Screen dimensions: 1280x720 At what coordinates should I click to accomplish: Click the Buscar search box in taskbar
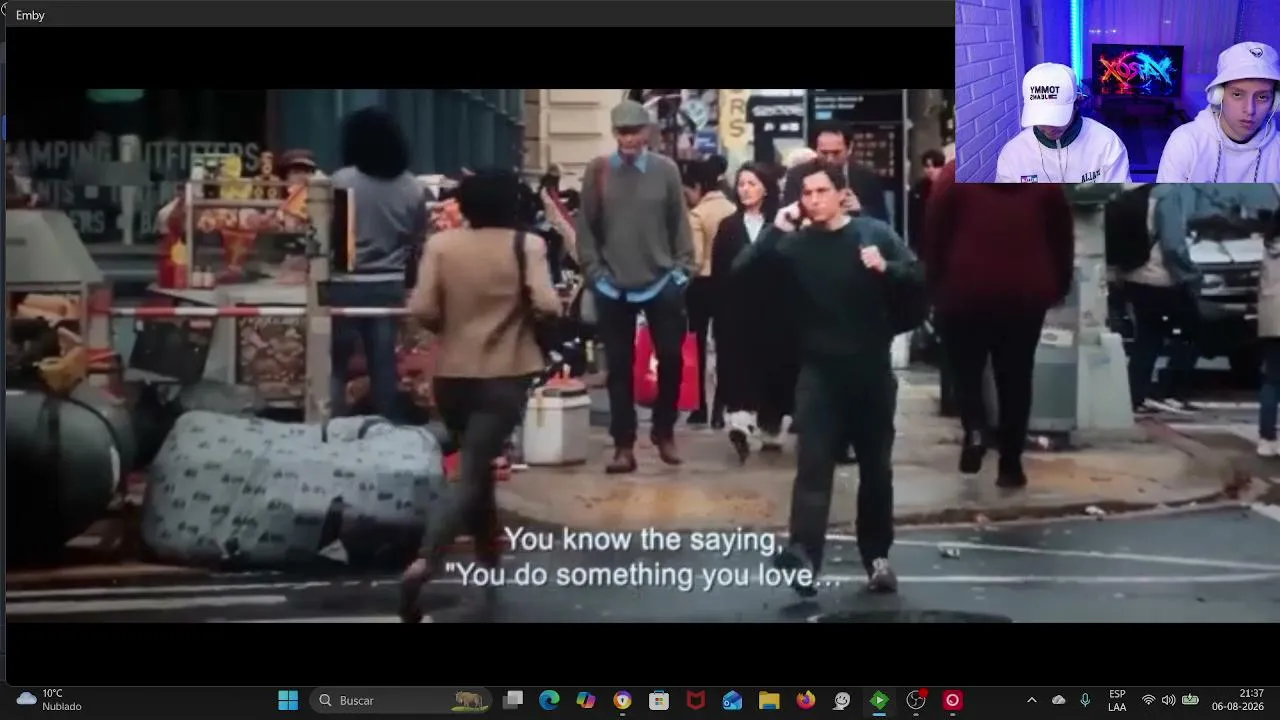coord(400,700)
